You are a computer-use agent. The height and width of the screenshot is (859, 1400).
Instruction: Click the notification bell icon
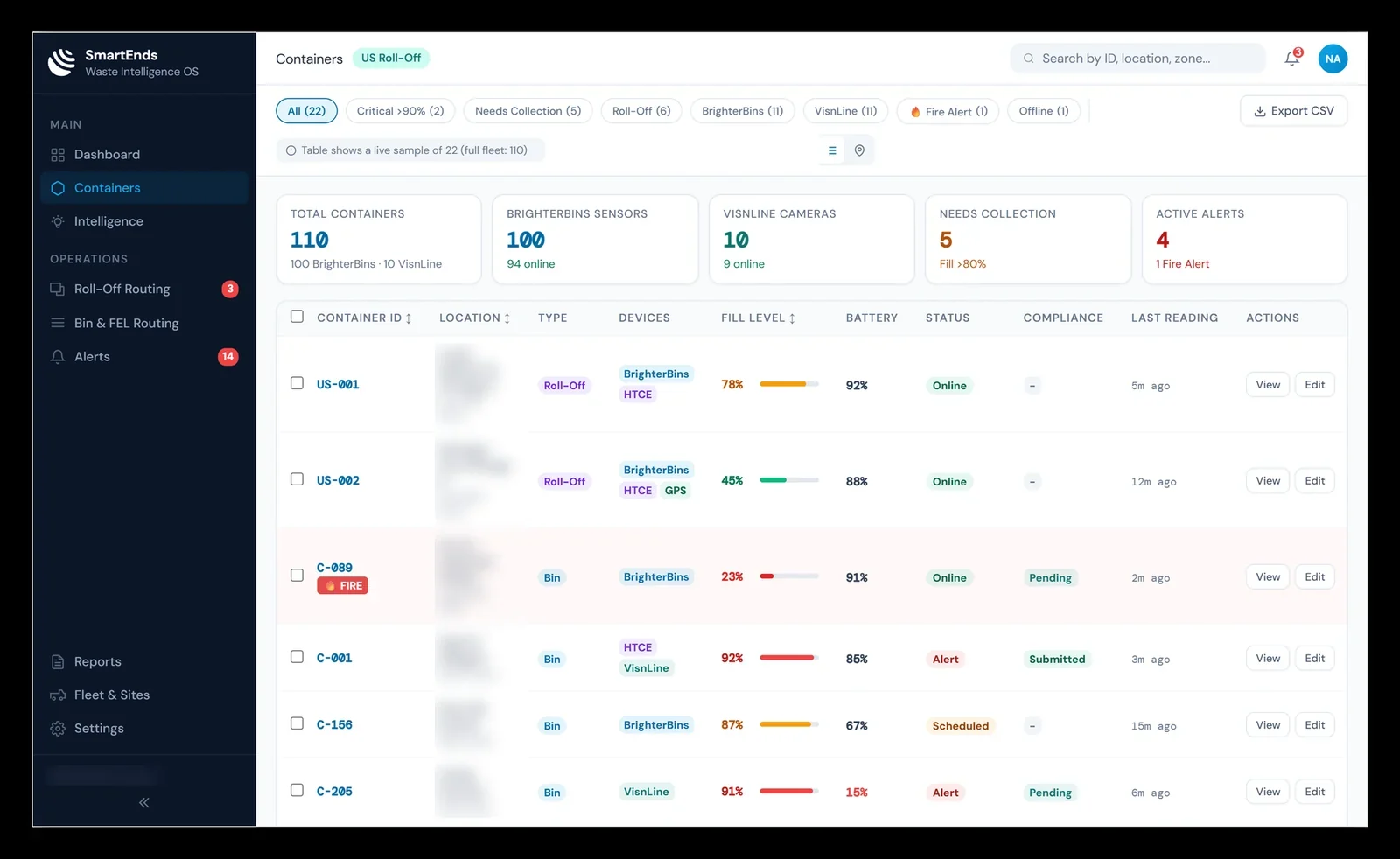tap(1291, 59)
